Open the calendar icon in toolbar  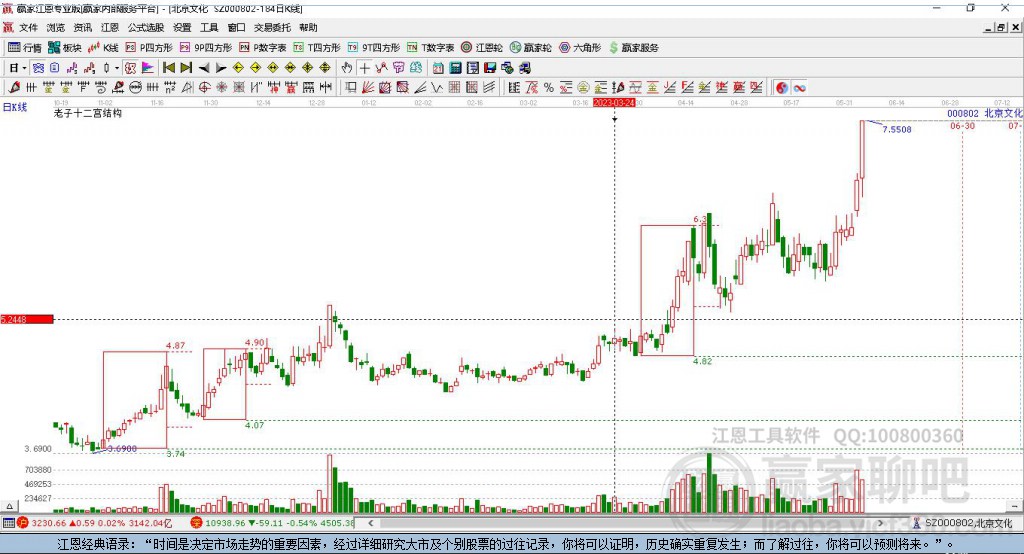pyautogui.click(x=438, y=68)
